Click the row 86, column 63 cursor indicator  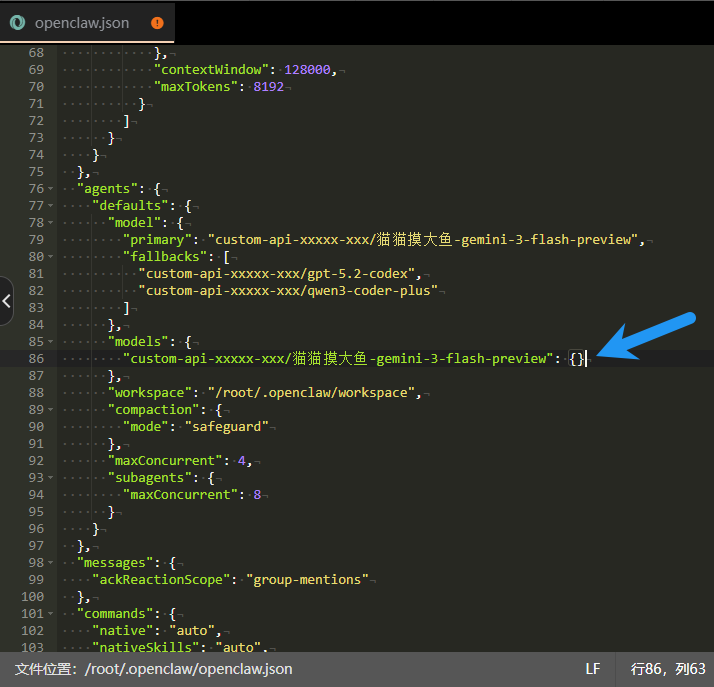click(667, 669)
